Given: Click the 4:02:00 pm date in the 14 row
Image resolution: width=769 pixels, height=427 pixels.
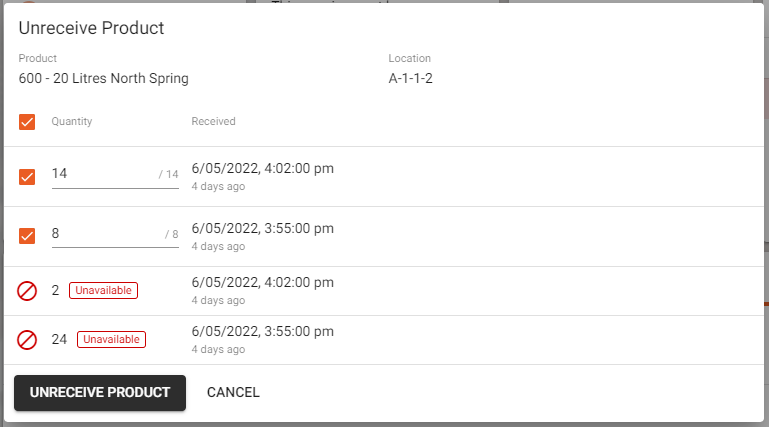Looking at the screenshot, I should [x=262, y=169].
